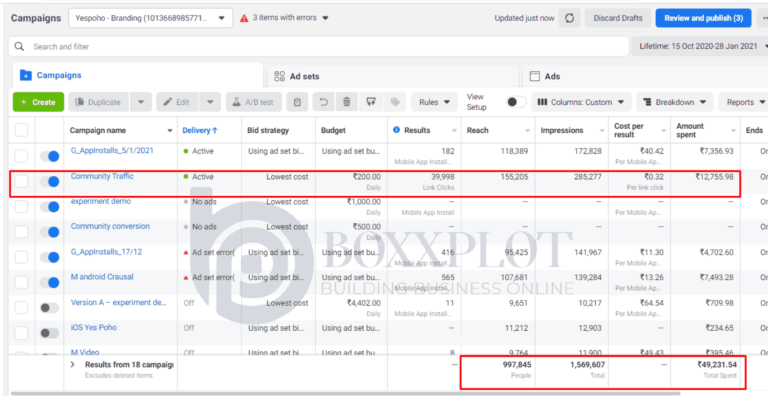The width and height of the screenshot is (768, 396).
Task: Switch to the Ads tab
Action: tap(646, 76)
